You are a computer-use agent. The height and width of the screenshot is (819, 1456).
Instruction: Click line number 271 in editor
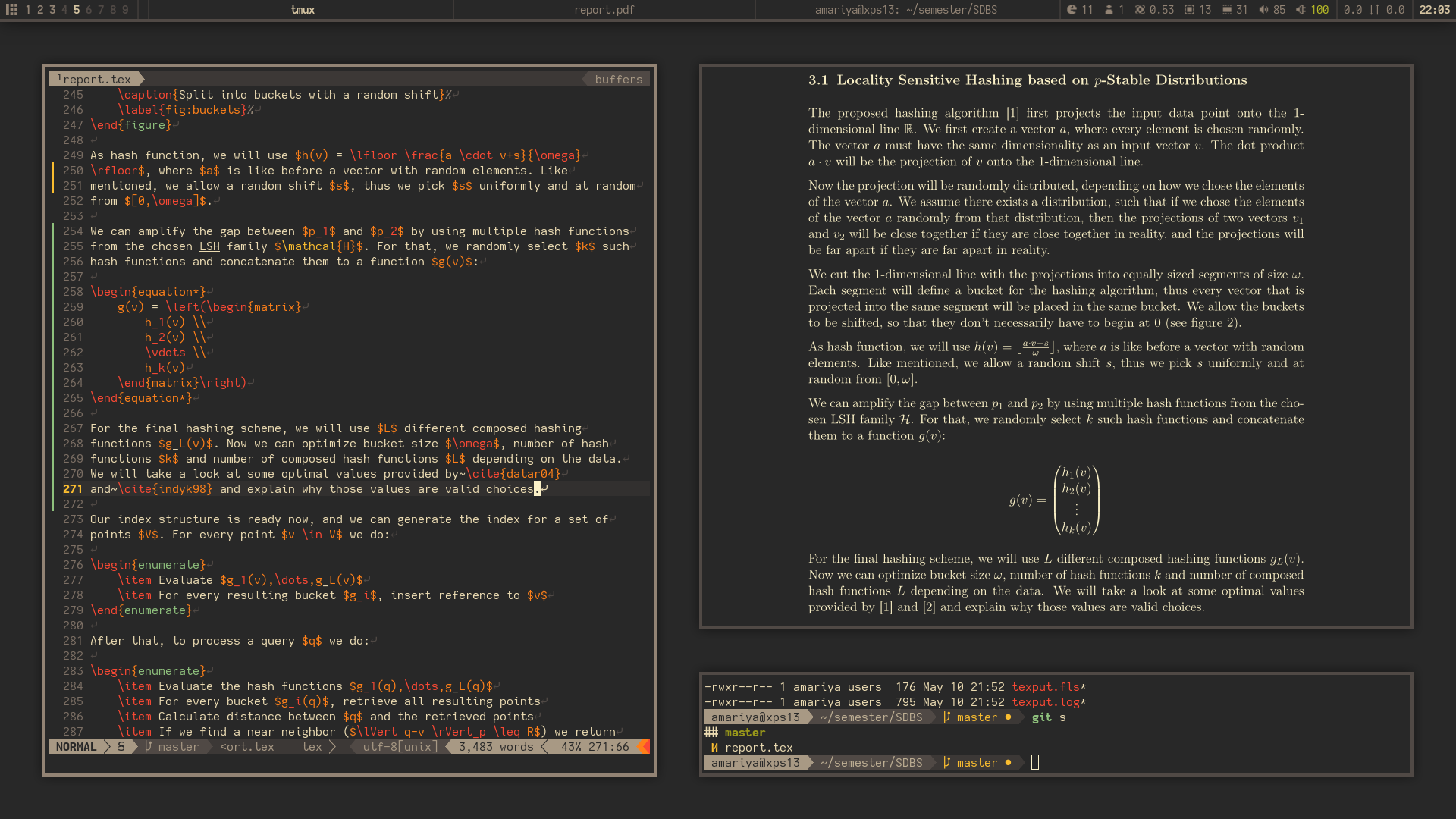point(73,489)
